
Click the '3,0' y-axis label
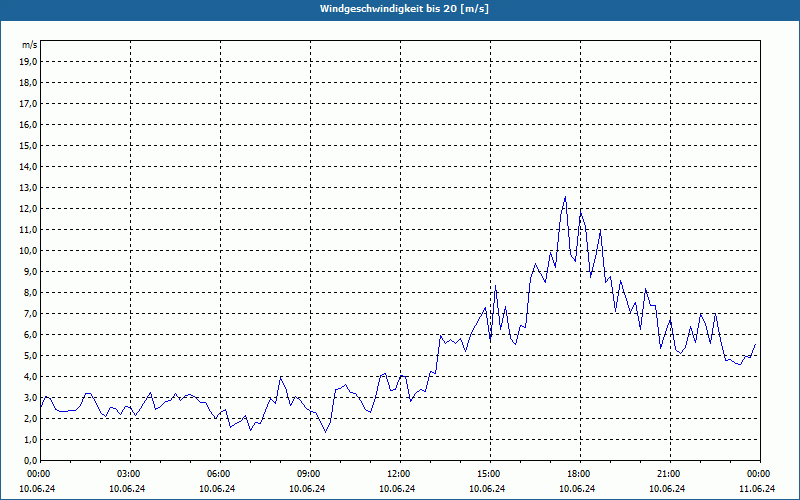31,397
